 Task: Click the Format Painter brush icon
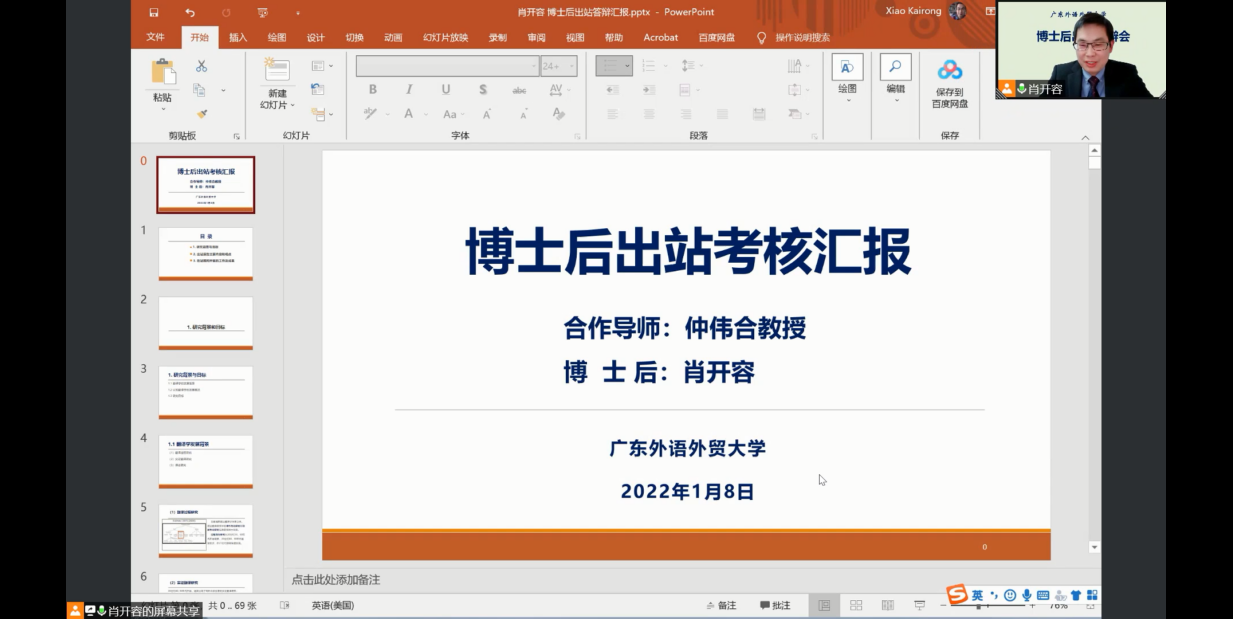(201, 114)
